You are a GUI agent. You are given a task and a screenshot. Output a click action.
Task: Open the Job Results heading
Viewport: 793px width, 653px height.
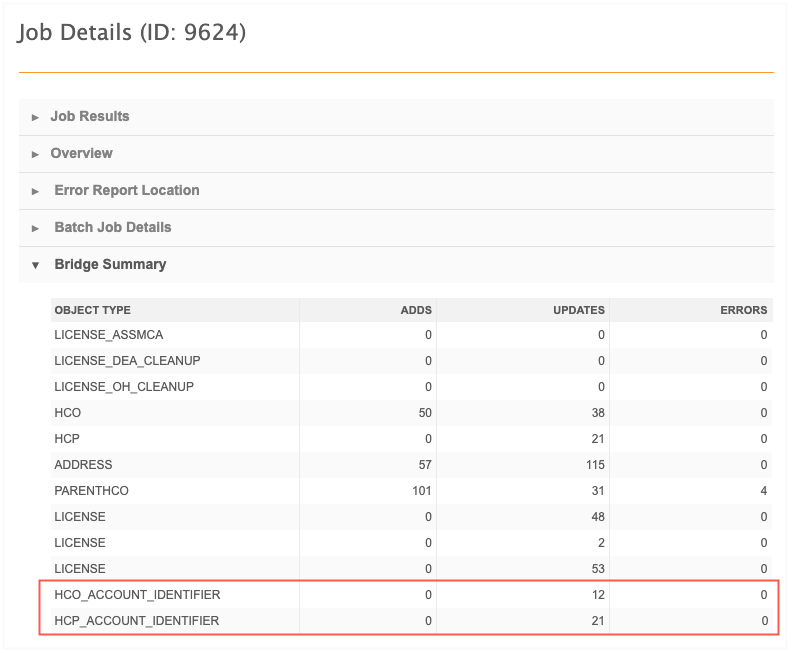pos(90,116)
